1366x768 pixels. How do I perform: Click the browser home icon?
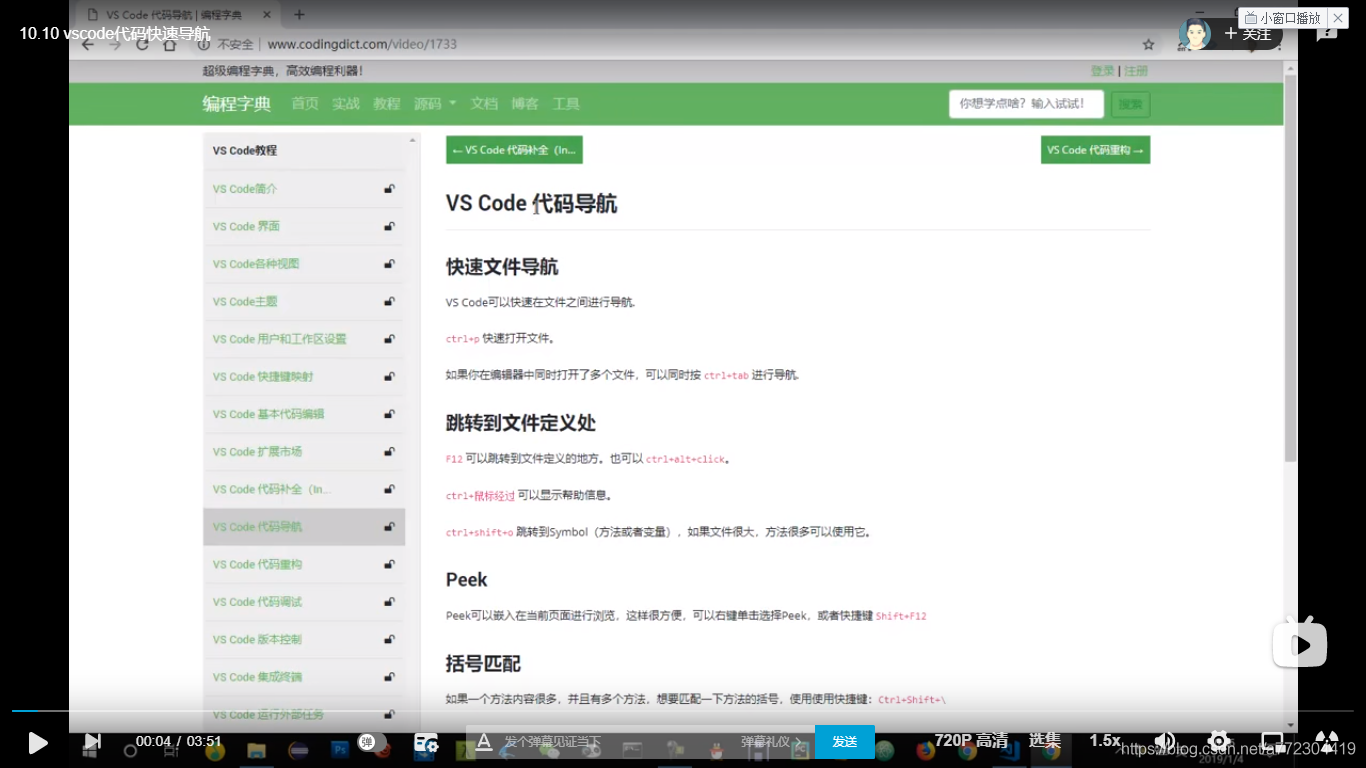click(x=170, y=44)
